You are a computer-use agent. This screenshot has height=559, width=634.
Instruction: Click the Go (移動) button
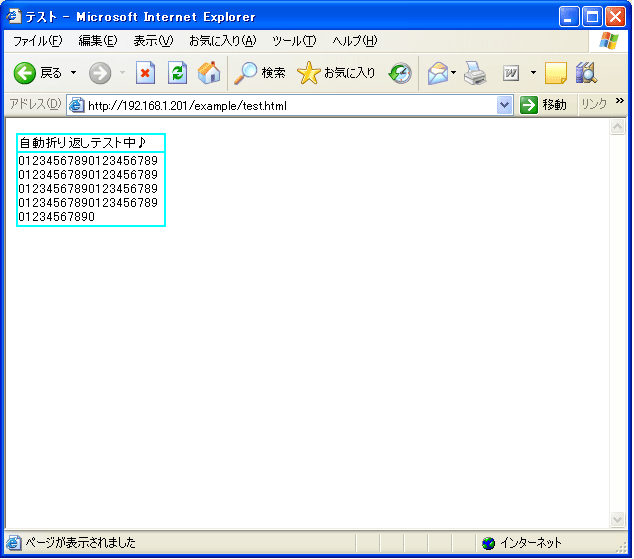543,105
